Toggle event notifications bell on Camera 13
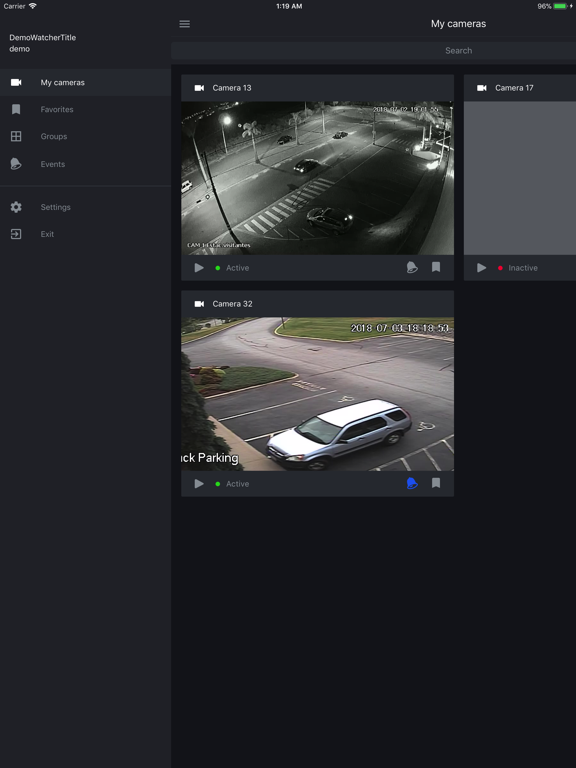 (412, 267)
